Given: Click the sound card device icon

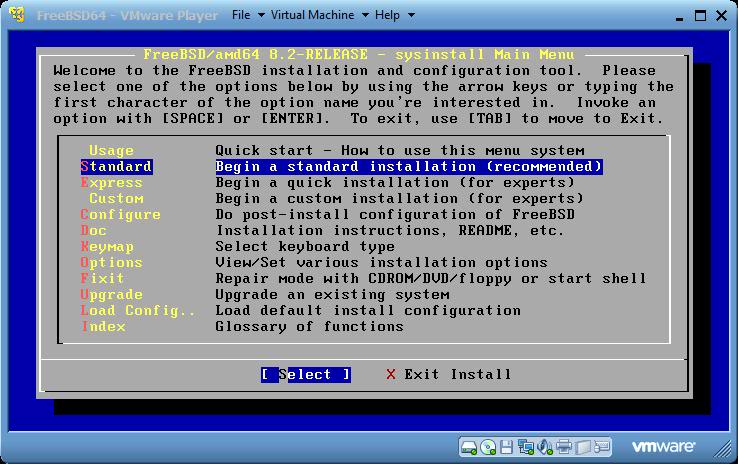Looking at the screenshot, I should pos(545,447).
